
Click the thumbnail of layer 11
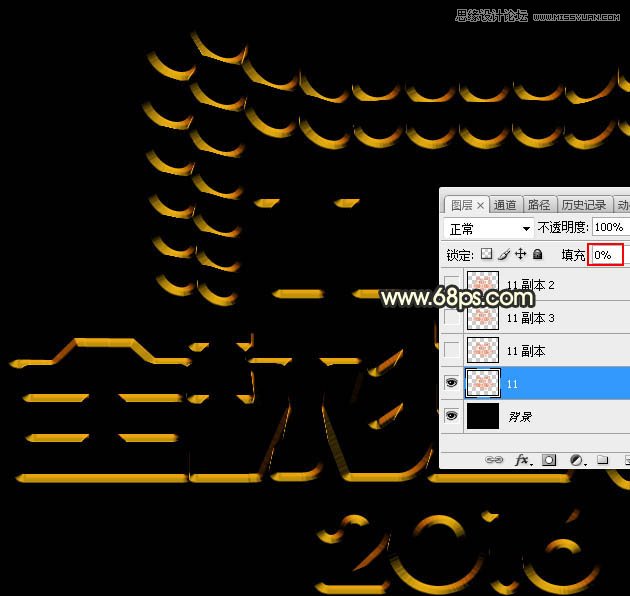click(483, 383)
